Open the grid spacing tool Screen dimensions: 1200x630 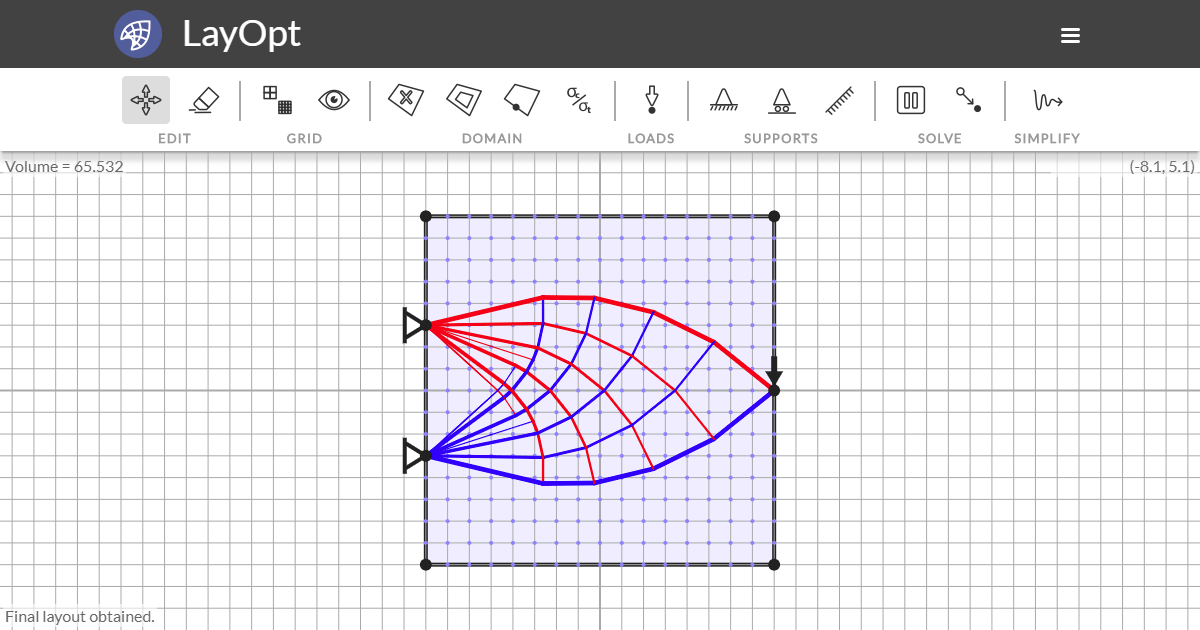click(274, 100)
